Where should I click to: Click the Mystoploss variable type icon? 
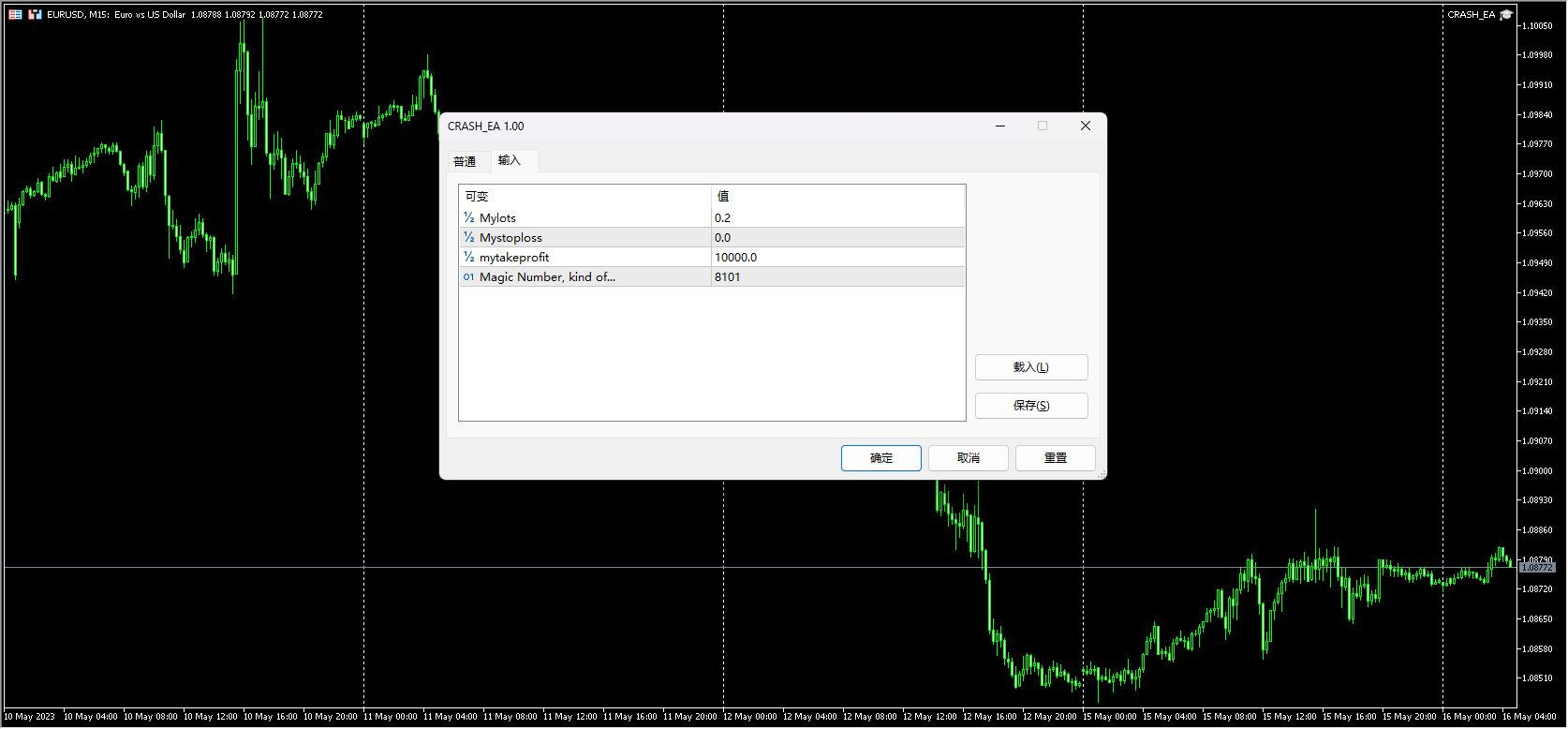coord(468,238)
